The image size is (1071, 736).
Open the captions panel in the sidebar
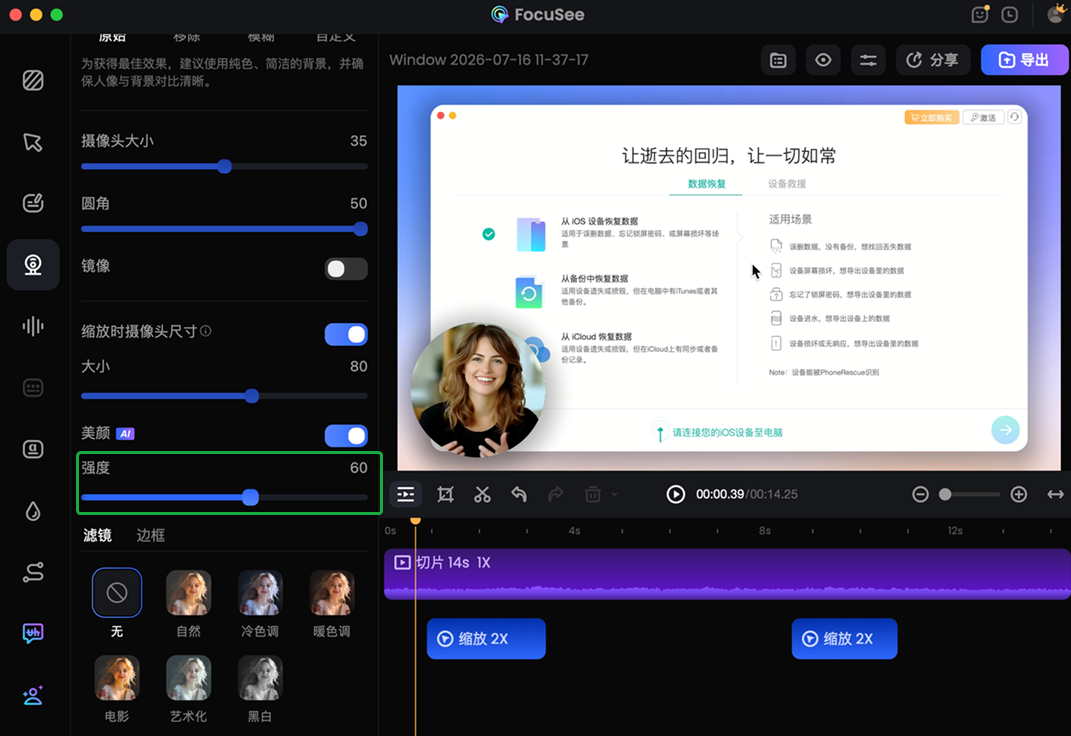click(33, 388)
